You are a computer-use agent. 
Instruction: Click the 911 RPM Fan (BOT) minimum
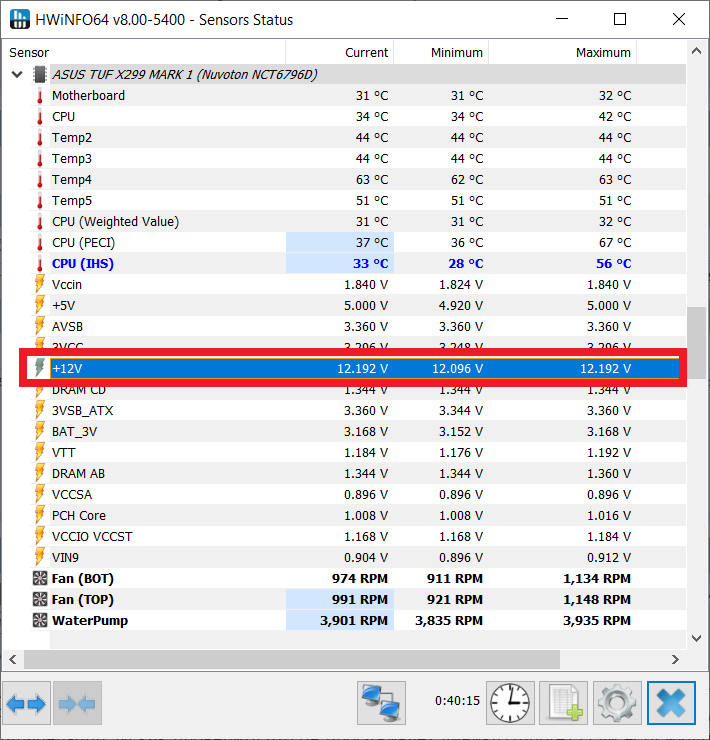[x=455, y=579]
